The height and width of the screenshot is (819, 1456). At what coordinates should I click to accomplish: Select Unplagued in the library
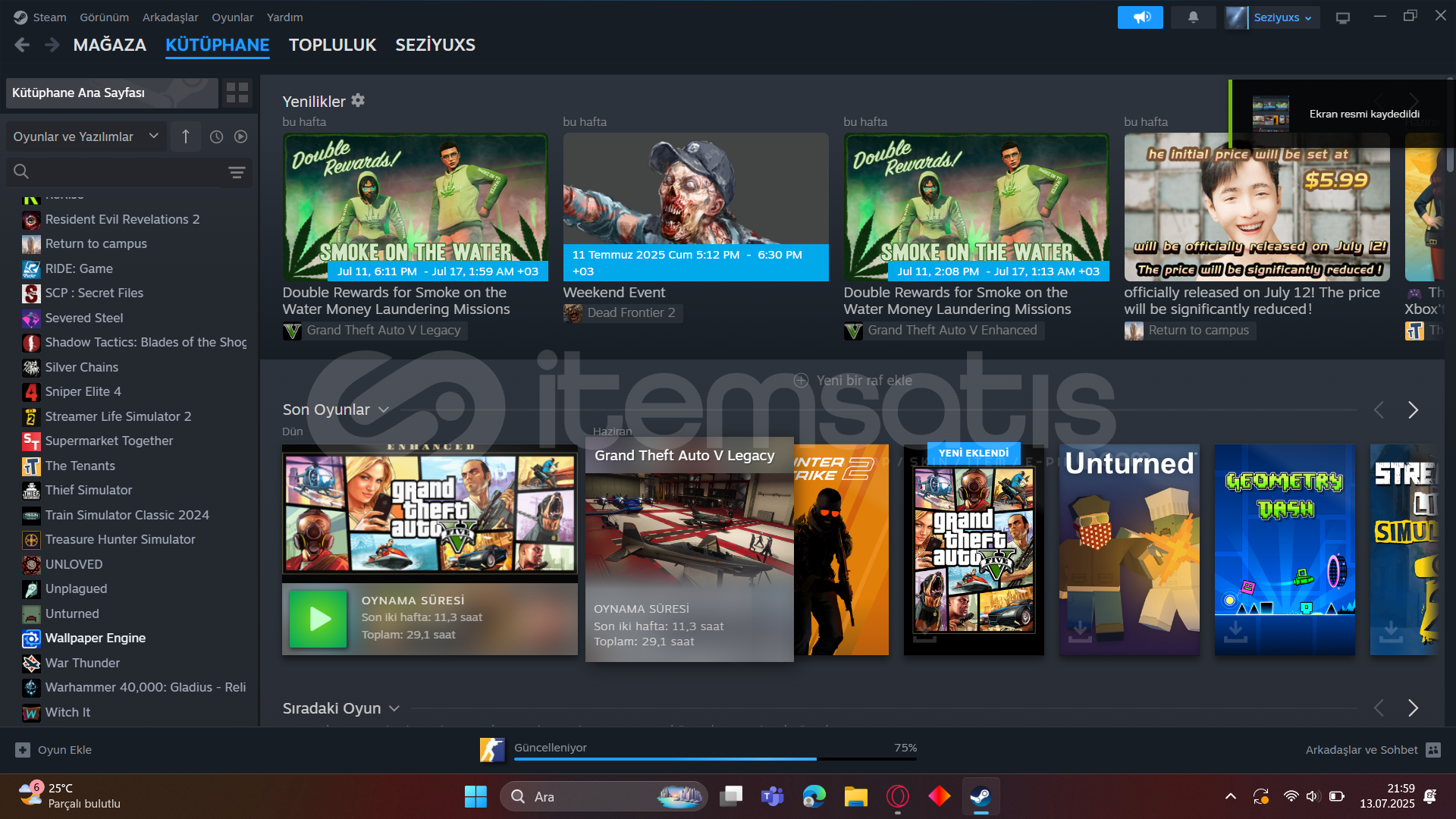click(x=76, y=588)
